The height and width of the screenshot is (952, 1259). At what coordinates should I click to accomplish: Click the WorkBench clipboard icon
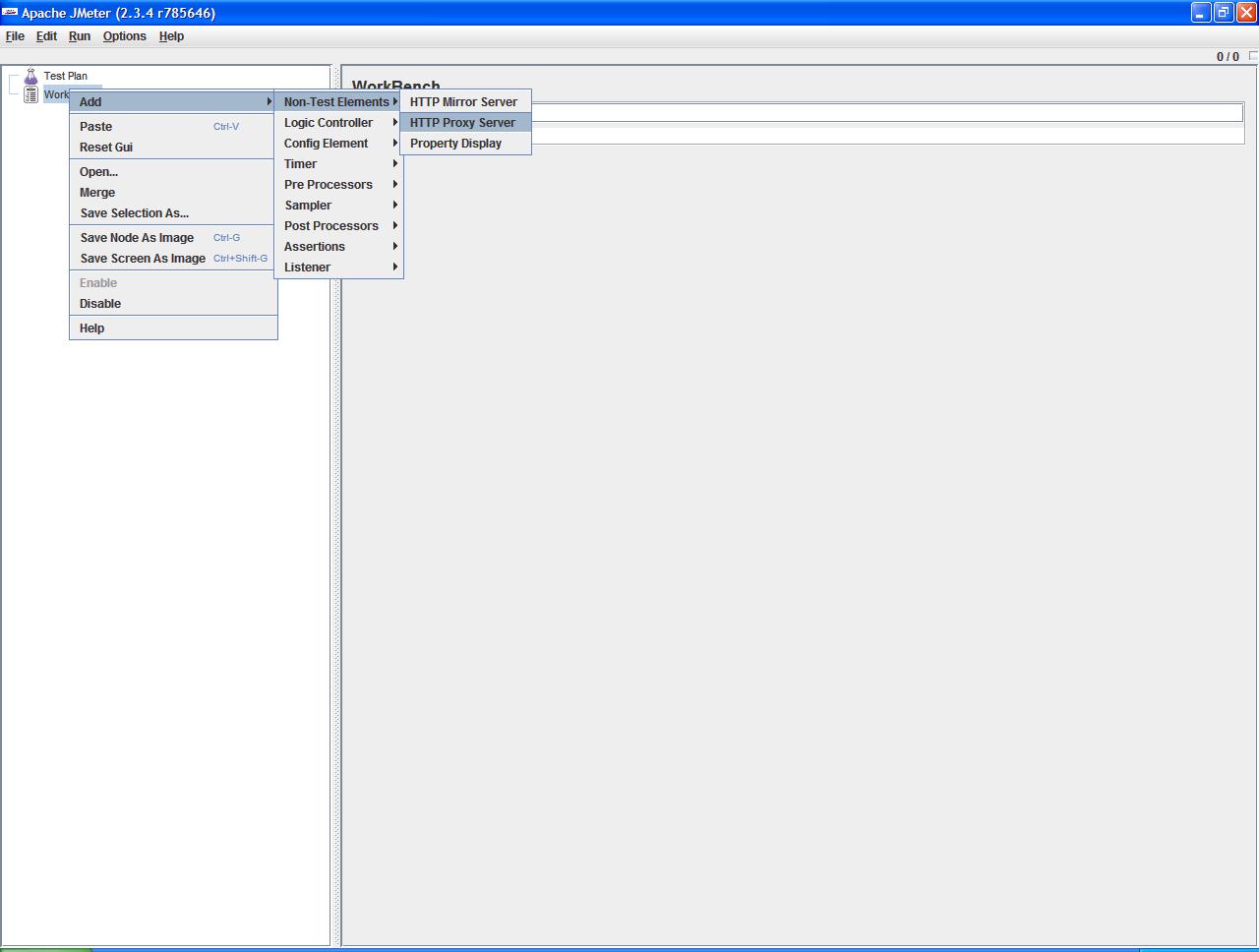pos(31,94)
